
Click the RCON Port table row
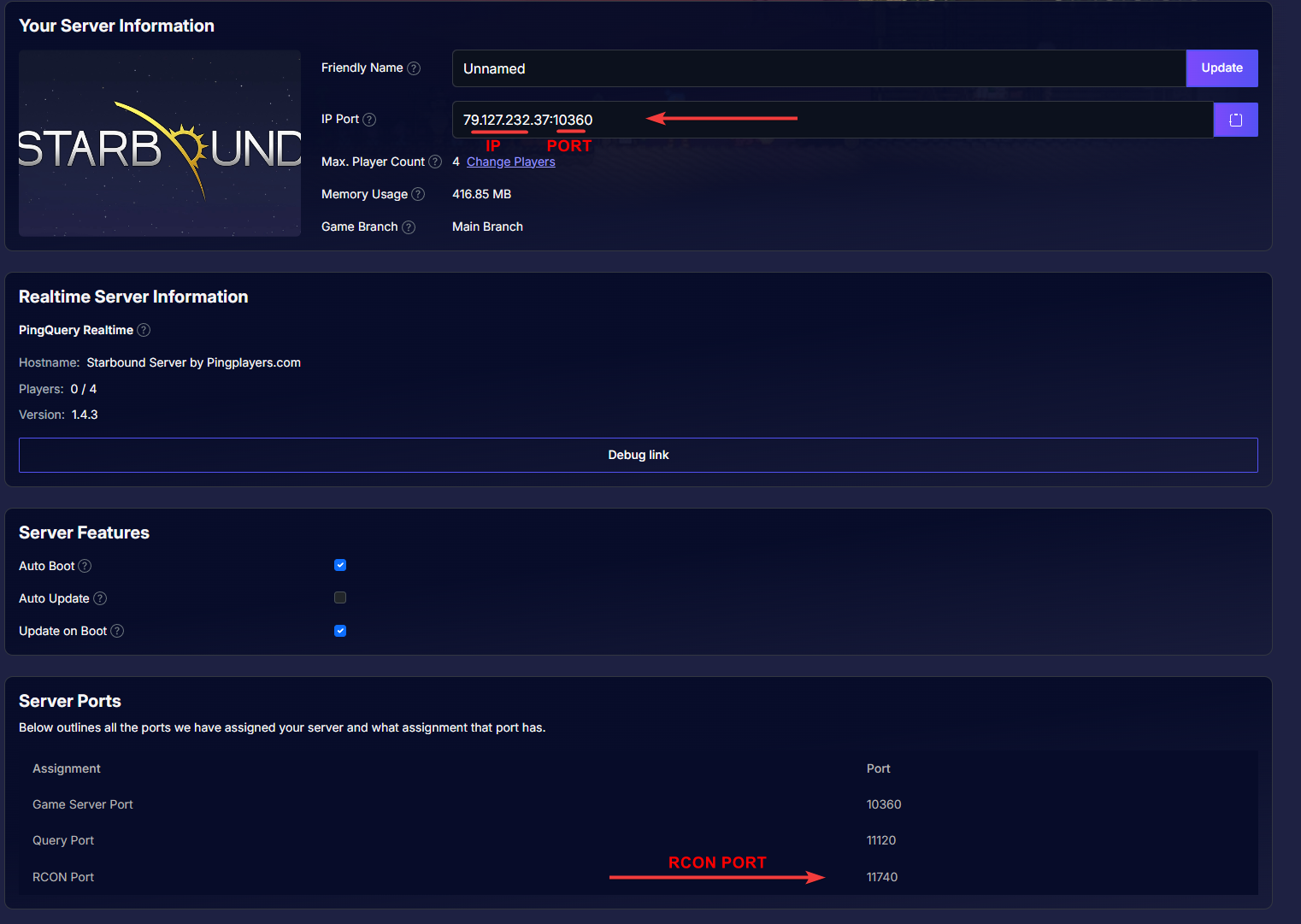(x=638, y=877)
